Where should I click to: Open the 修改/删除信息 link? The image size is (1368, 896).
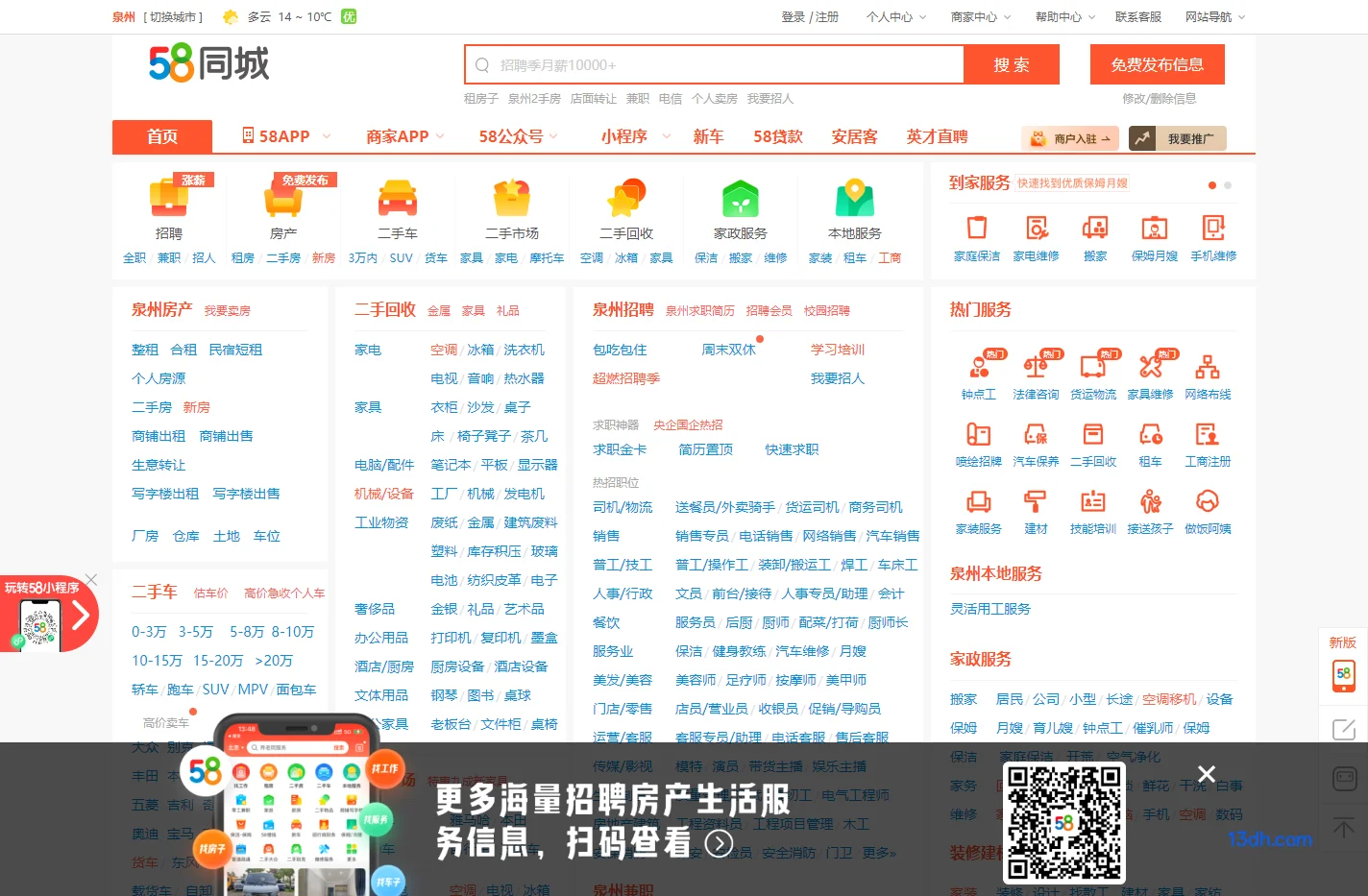[x=1160, y=98]
